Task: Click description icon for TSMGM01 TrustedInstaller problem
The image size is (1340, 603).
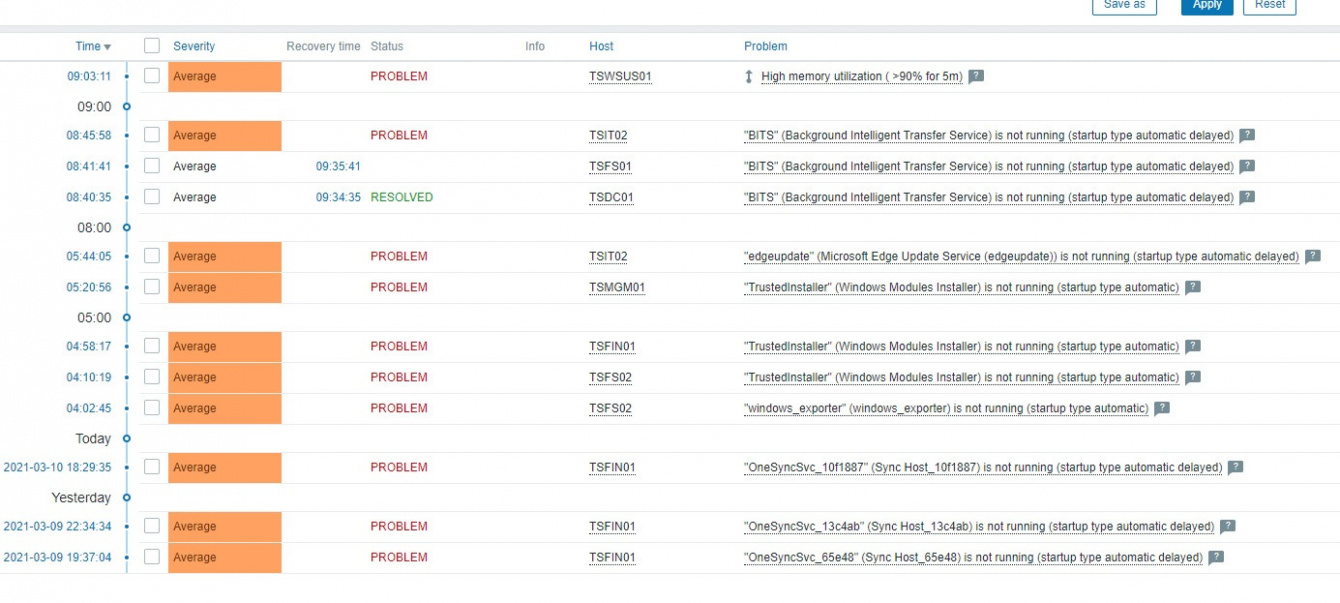Action: (1193, 287)
